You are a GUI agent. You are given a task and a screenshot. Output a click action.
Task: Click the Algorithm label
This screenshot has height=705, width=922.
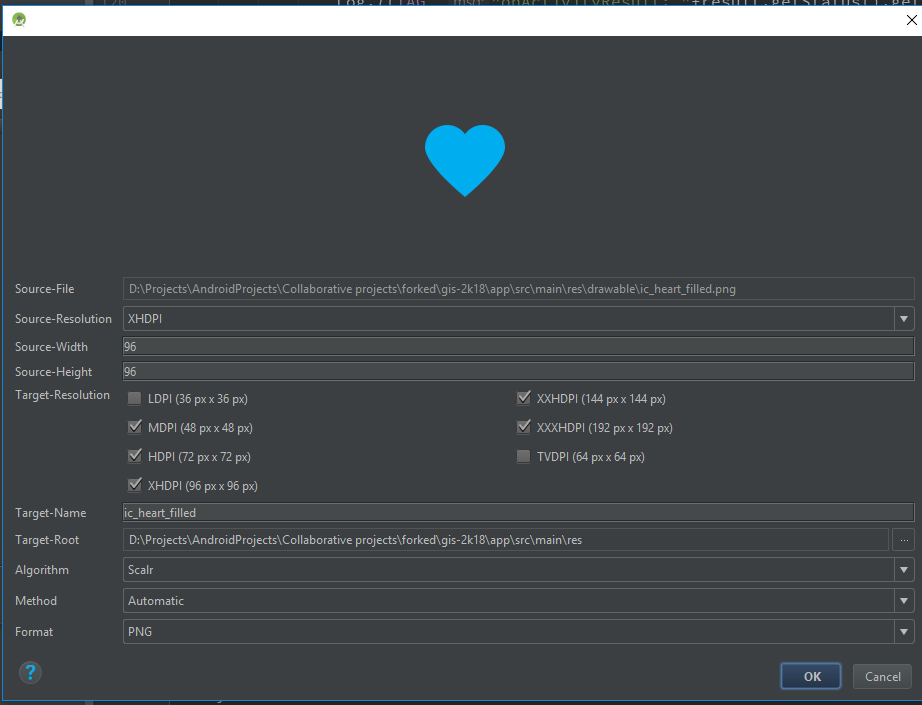click(42, 570)
